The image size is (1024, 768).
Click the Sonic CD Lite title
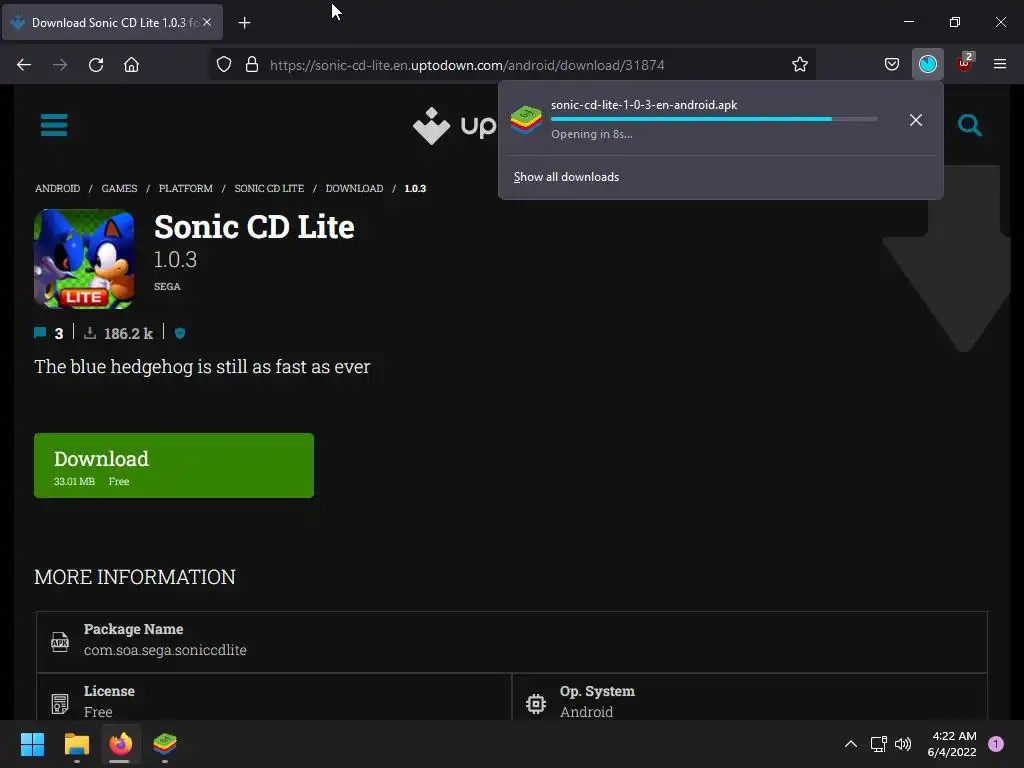click(254, 227)
